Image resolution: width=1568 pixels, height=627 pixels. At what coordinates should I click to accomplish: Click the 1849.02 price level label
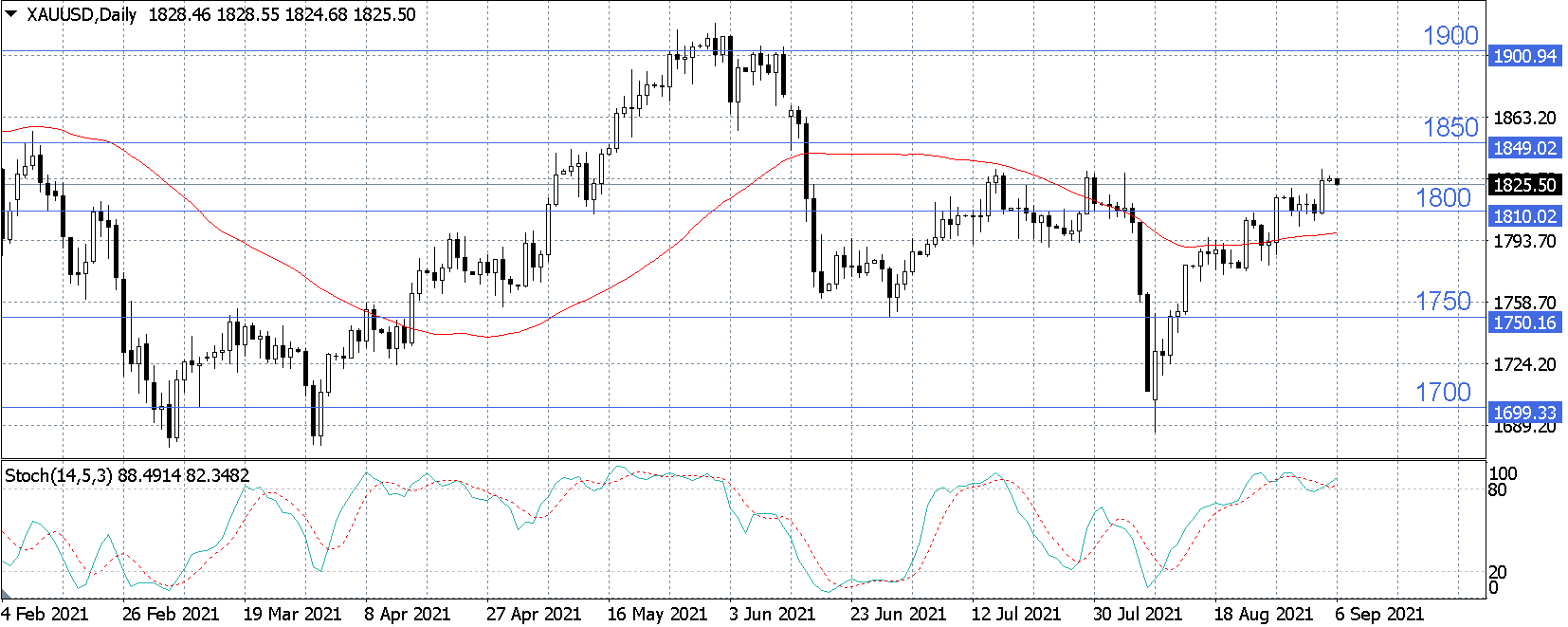[x=1524, y=148]
